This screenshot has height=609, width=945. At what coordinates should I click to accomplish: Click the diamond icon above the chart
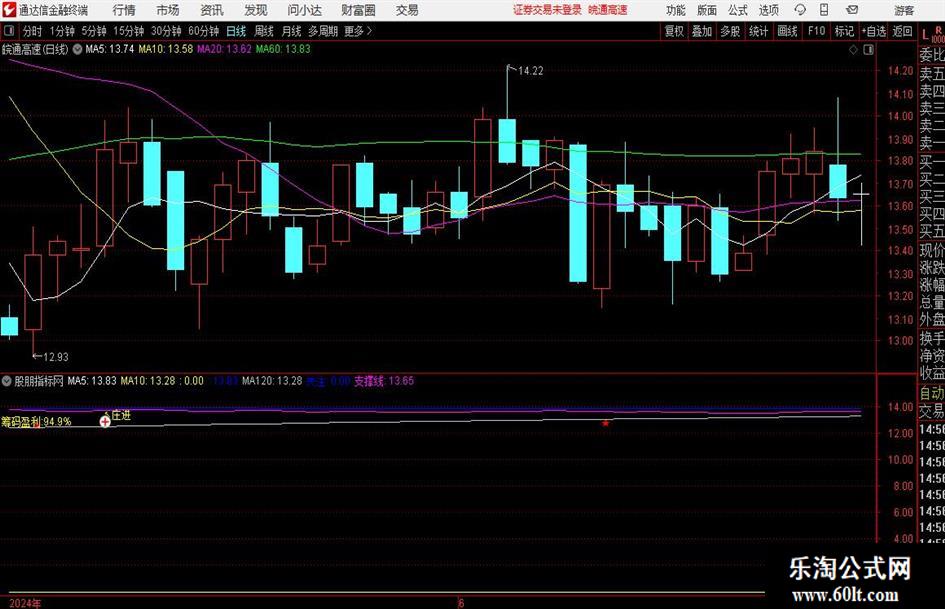pos(853,50)
